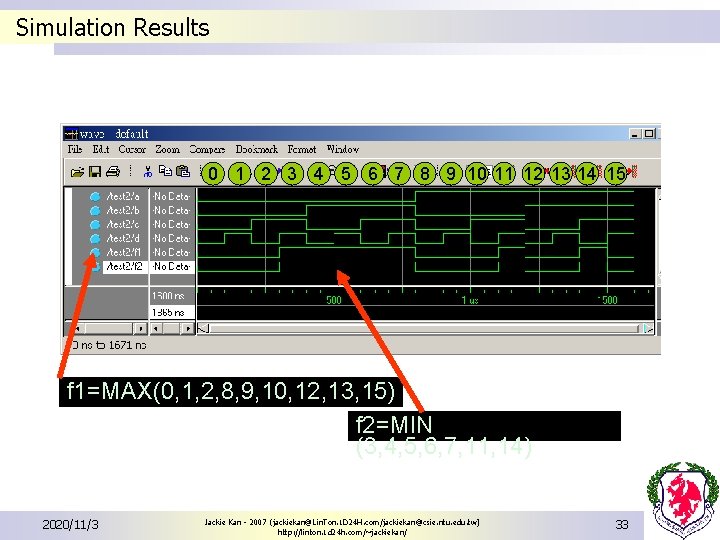This screenshot has height=540, width=720.
Task: Open the linton.td24h.com/~jackiekan link
Action: tap(342, 532)
